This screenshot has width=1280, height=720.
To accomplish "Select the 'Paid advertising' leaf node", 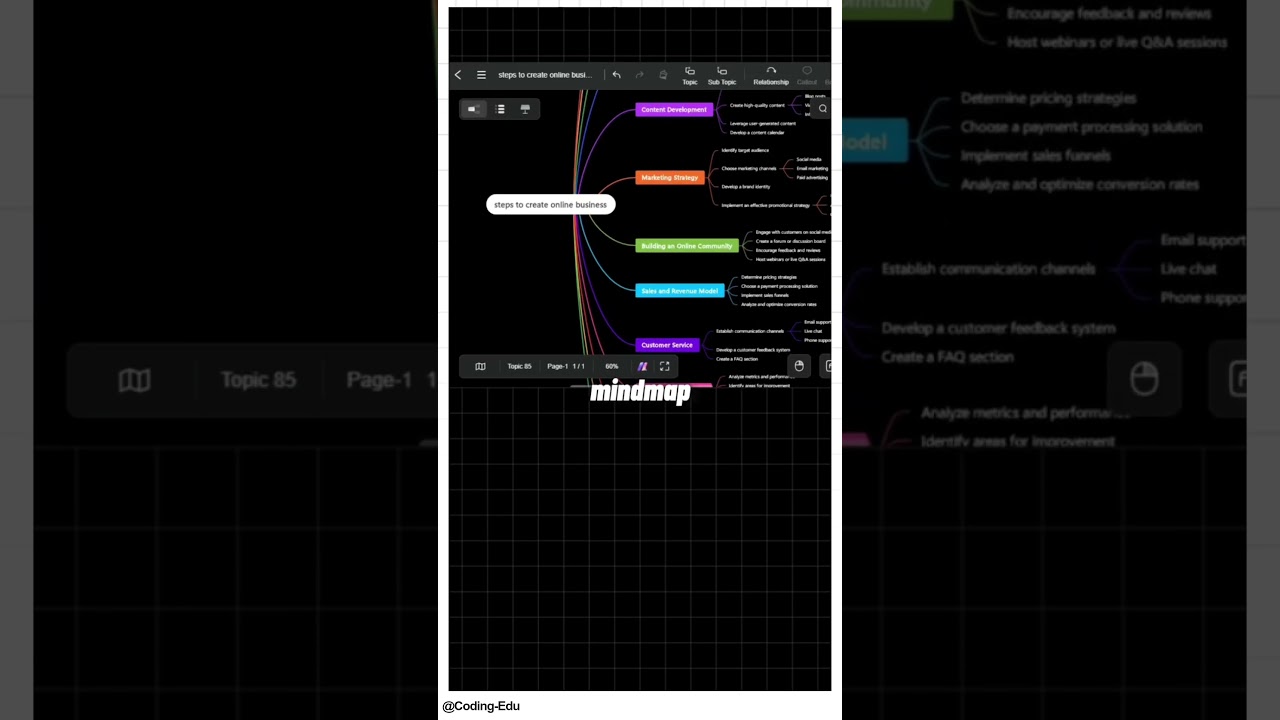I will [x=812, y=177].
